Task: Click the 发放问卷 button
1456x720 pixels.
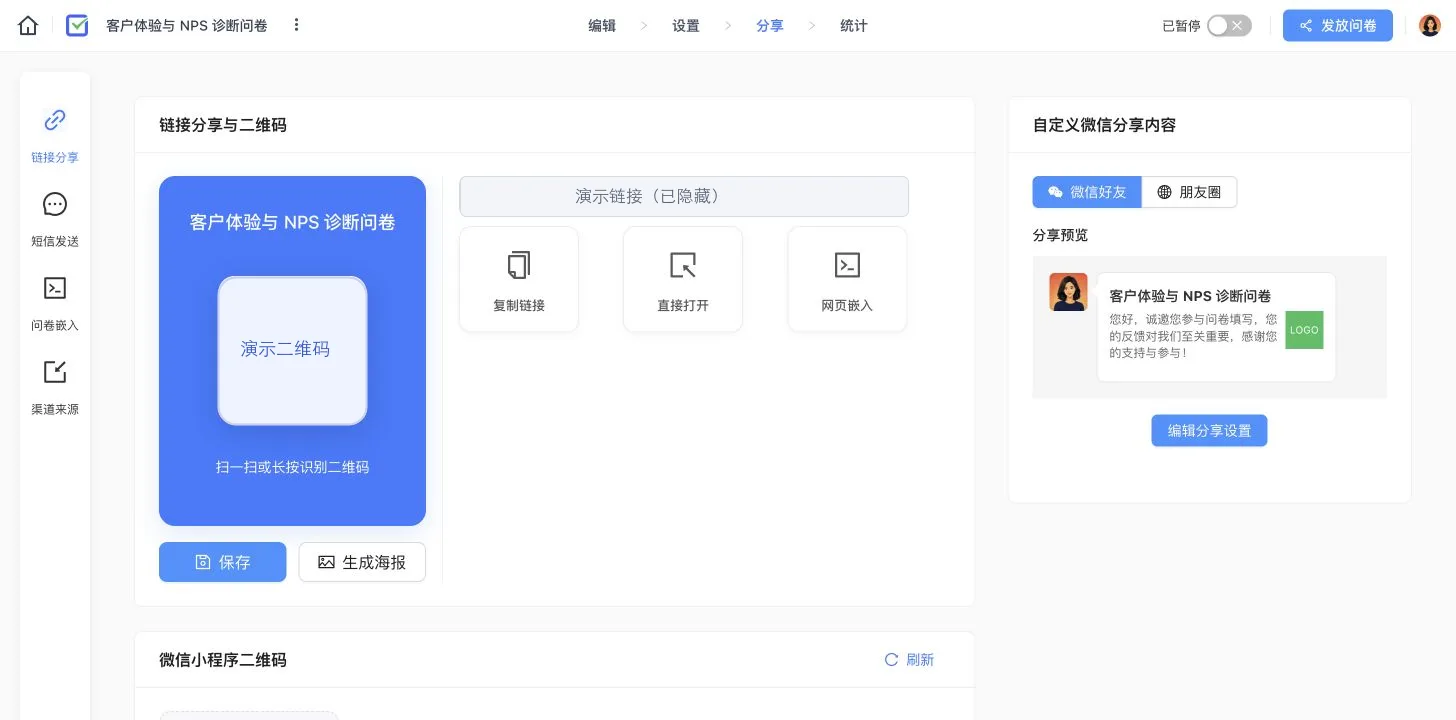Action: click(1338, 26)
